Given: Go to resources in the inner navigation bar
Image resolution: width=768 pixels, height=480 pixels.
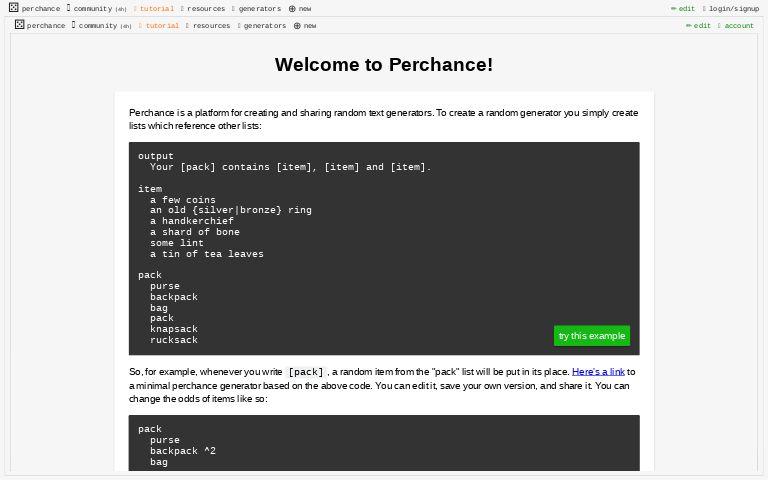Looking at the screenshot, I should pyautogui.click(x=211, y=26).
